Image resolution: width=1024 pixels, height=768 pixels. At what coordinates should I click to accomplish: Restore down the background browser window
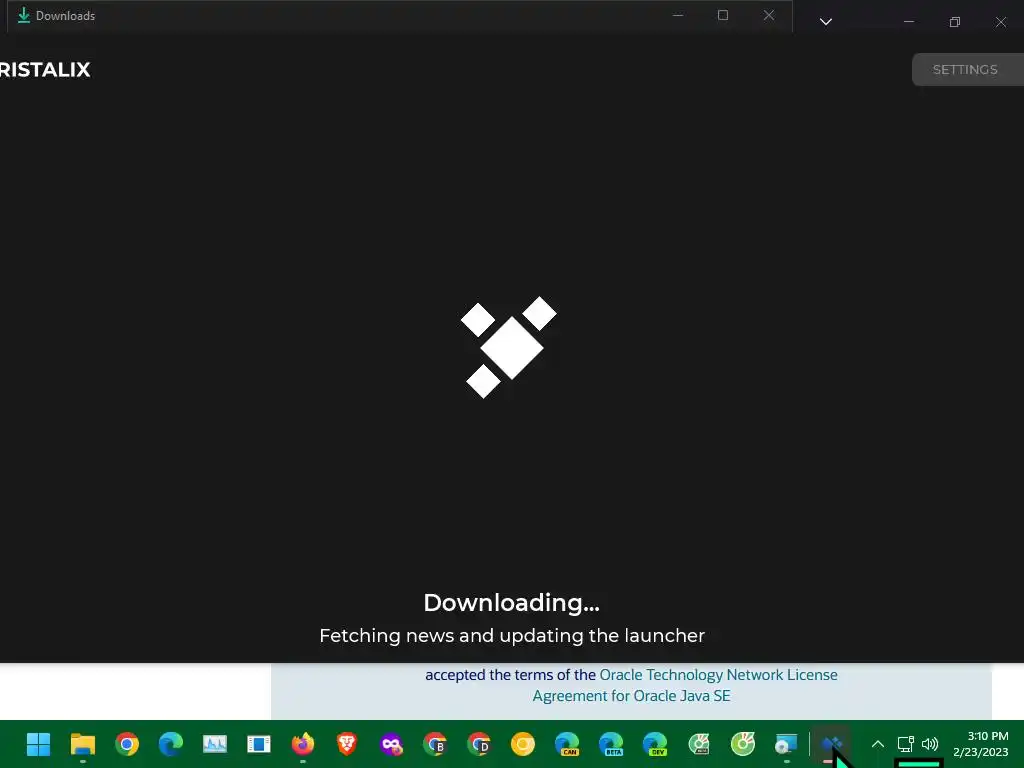[955, 22]
